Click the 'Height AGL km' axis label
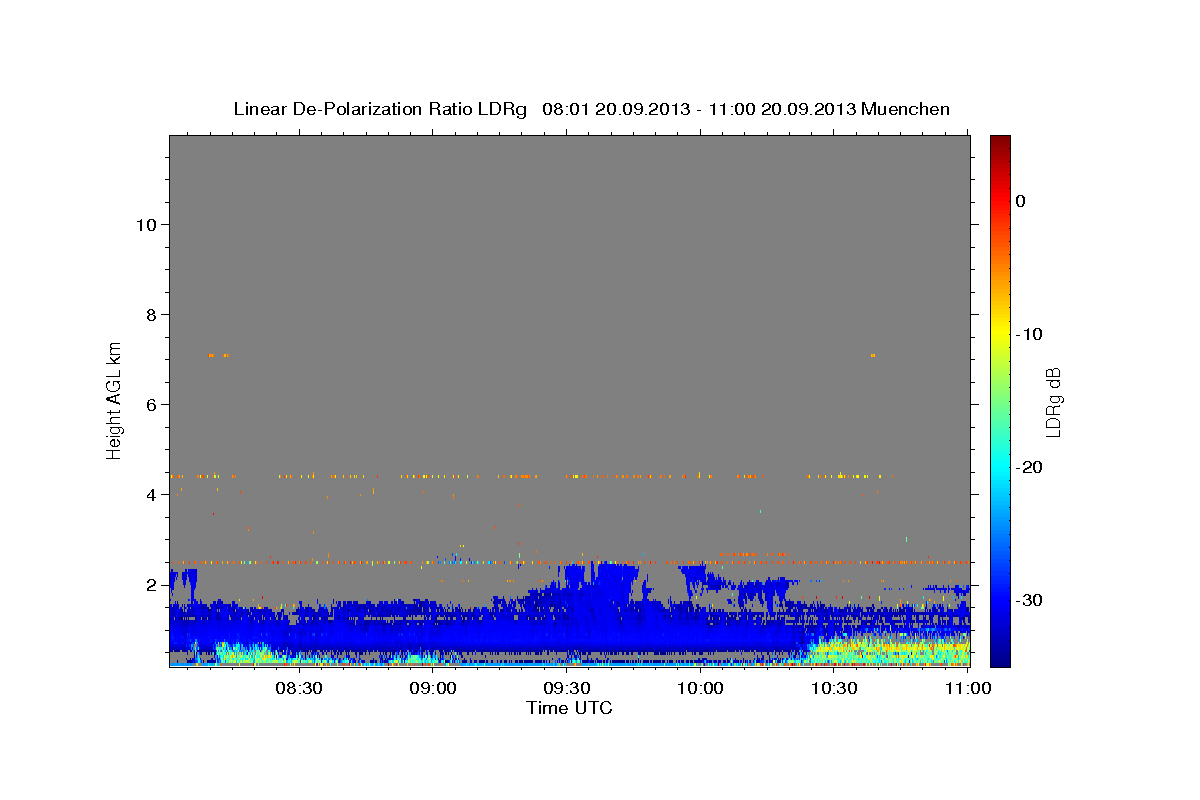This screenshot has height=800, width=1200. 115,400
